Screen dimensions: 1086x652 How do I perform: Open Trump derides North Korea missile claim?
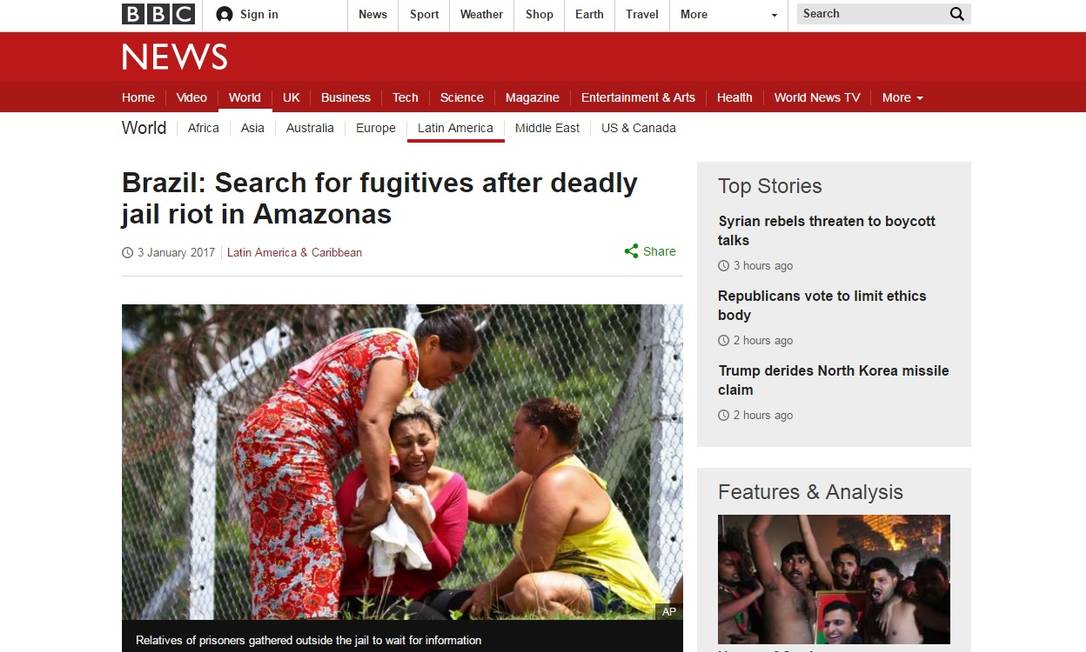tap(833, 380)
